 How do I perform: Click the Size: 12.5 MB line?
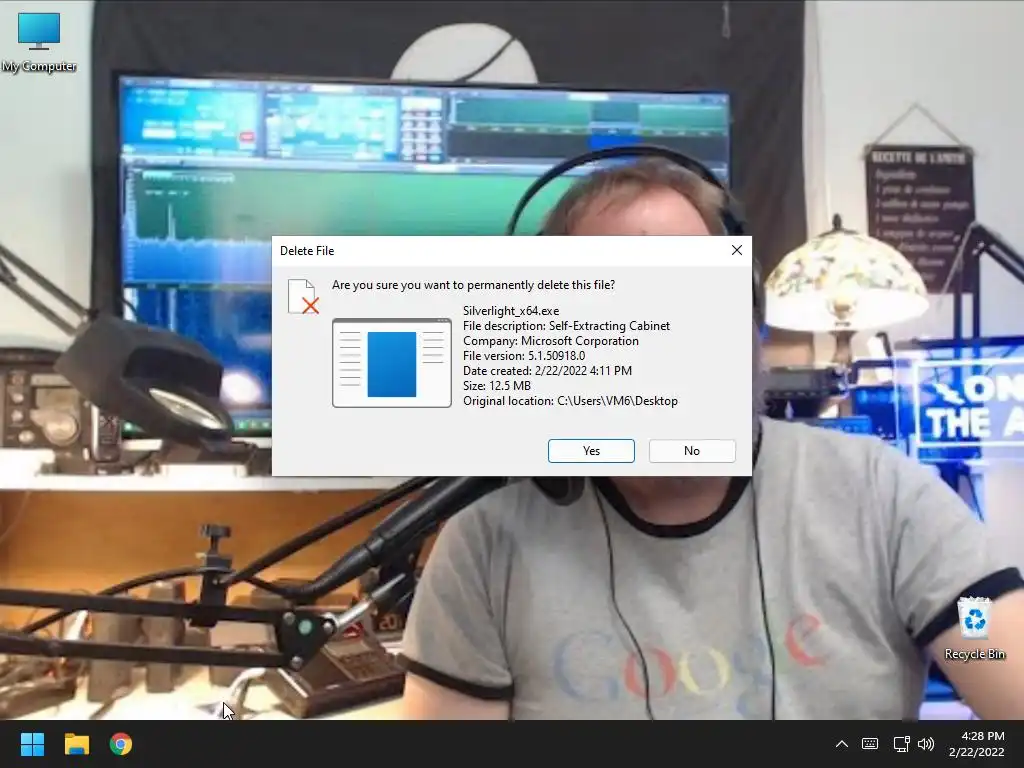coord(497,386)
